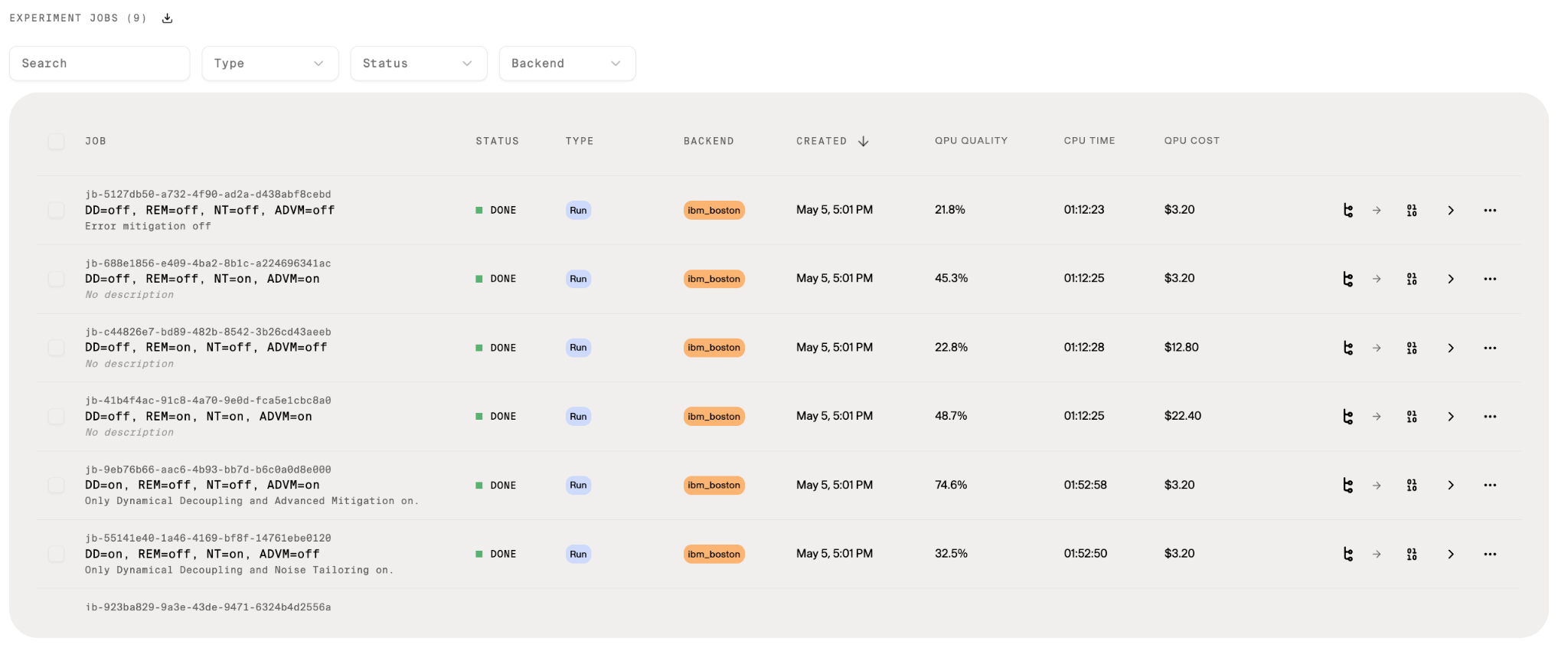Select the checkbox for job jb-9eb76b66
Viewport: 1568px width, 648px height.
click(x=56, y=486)
